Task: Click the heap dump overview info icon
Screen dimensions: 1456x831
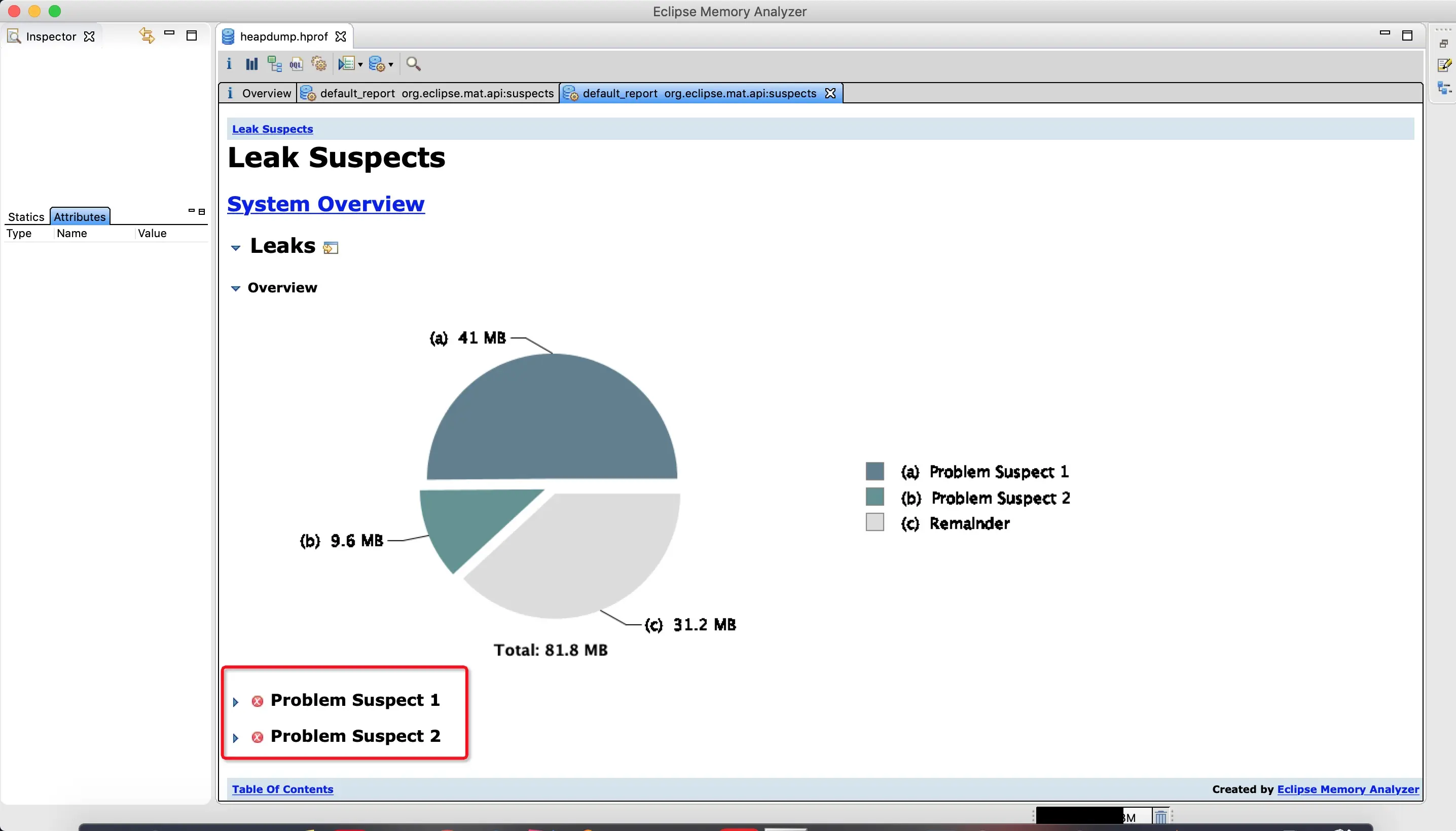Action: pyautogui.click(x=229, y=64)
